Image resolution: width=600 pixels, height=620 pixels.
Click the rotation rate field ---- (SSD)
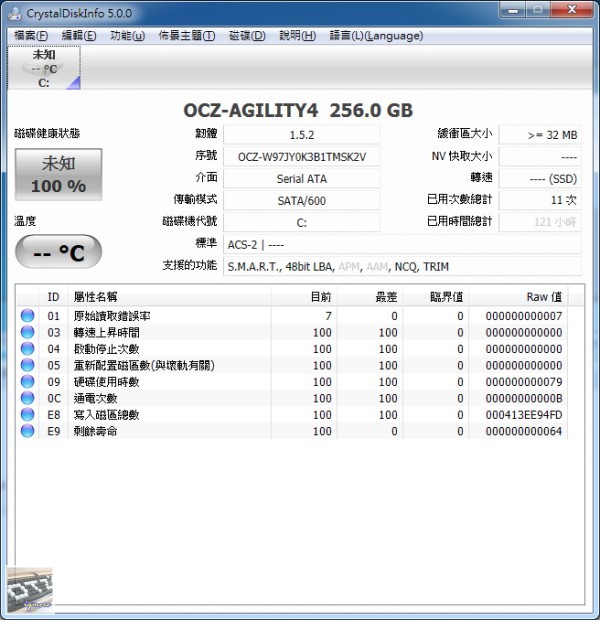pos(540,179)
